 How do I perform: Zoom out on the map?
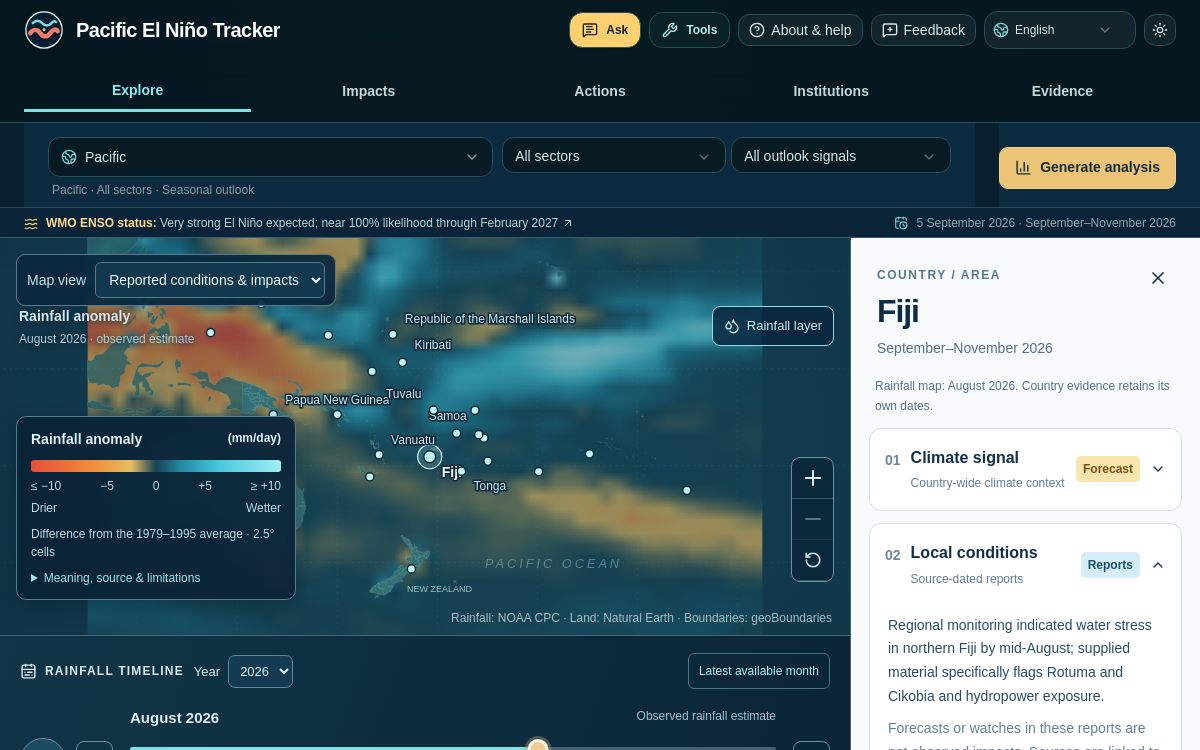coord(813,519)
